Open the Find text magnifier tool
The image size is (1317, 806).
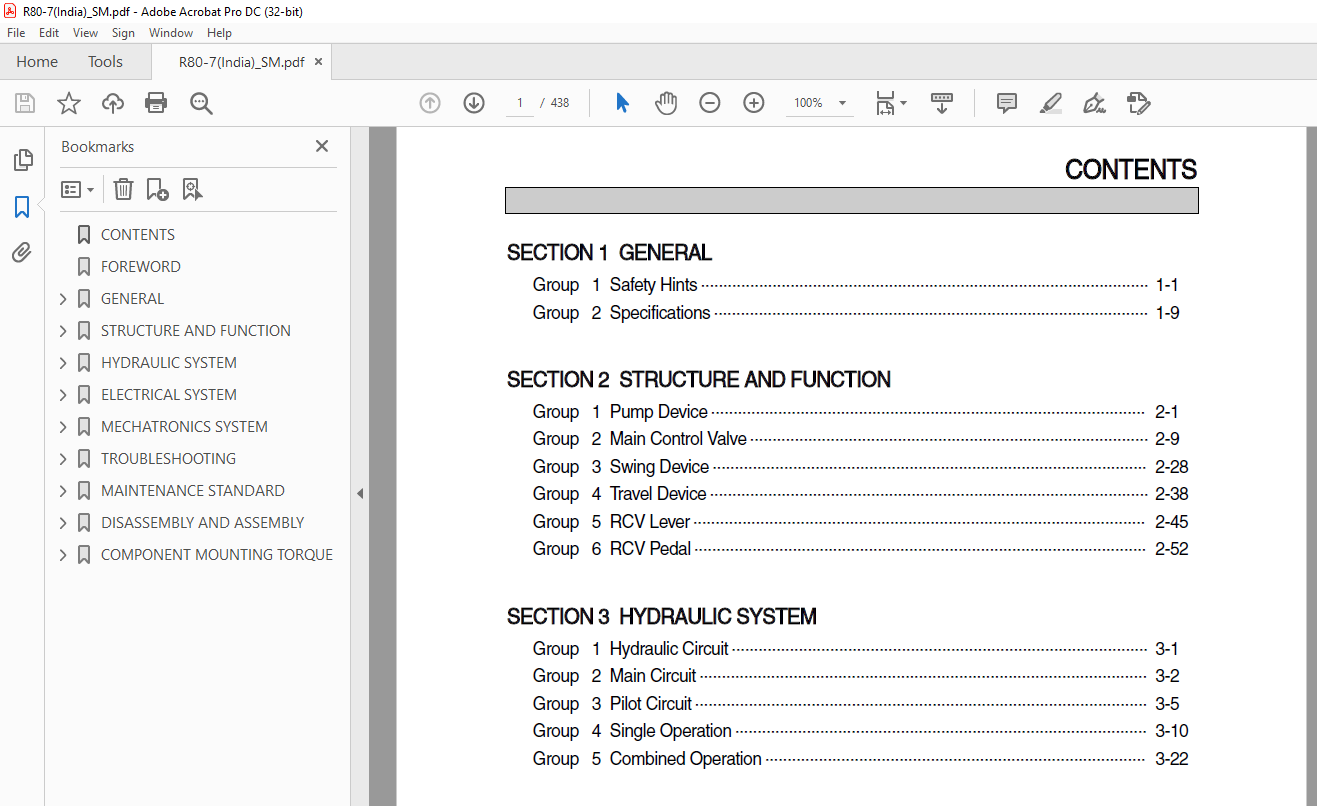(202, 103)
